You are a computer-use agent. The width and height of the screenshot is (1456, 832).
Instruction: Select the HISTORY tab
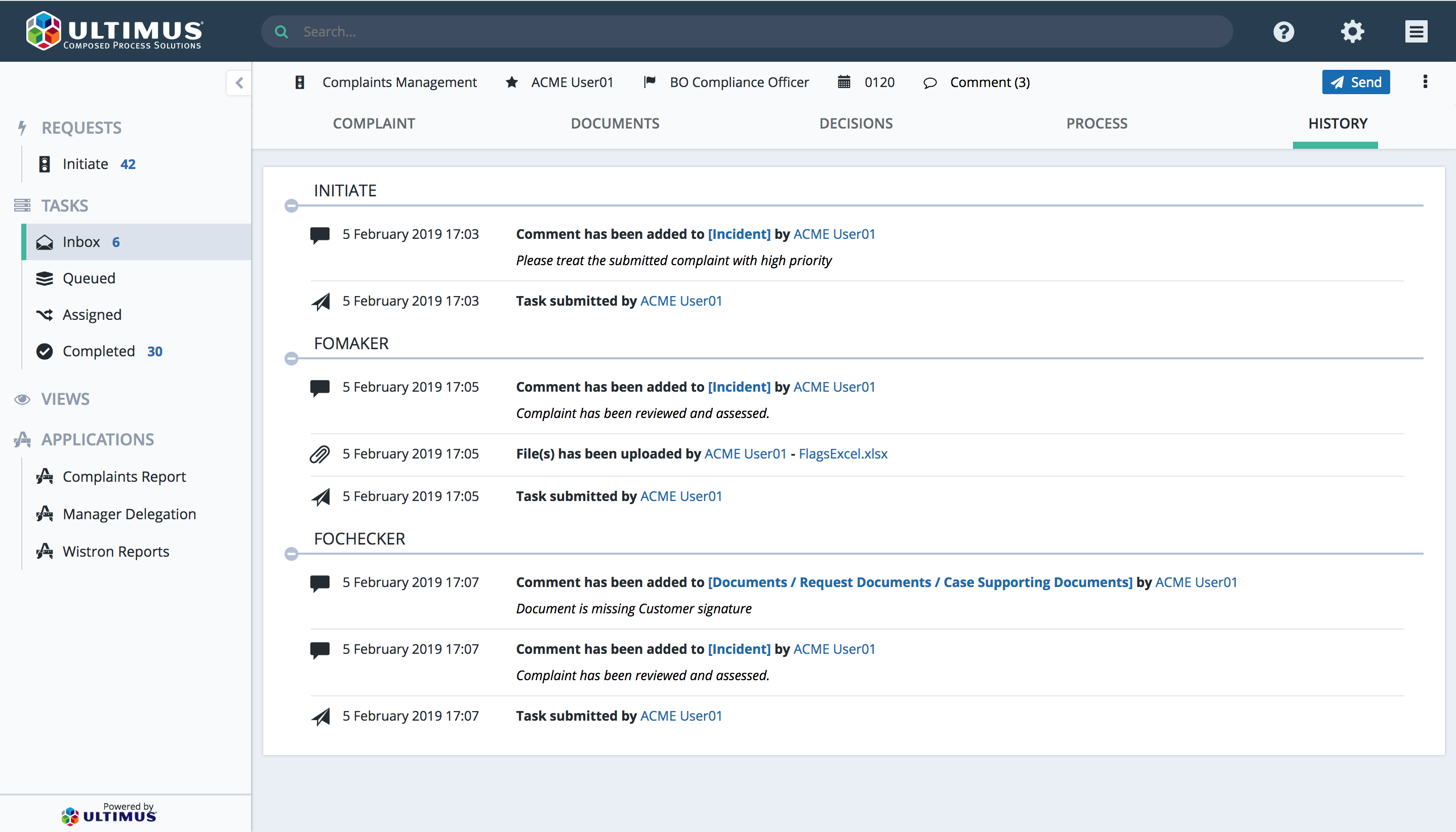pyautogui.click(x=1338, y=123)
